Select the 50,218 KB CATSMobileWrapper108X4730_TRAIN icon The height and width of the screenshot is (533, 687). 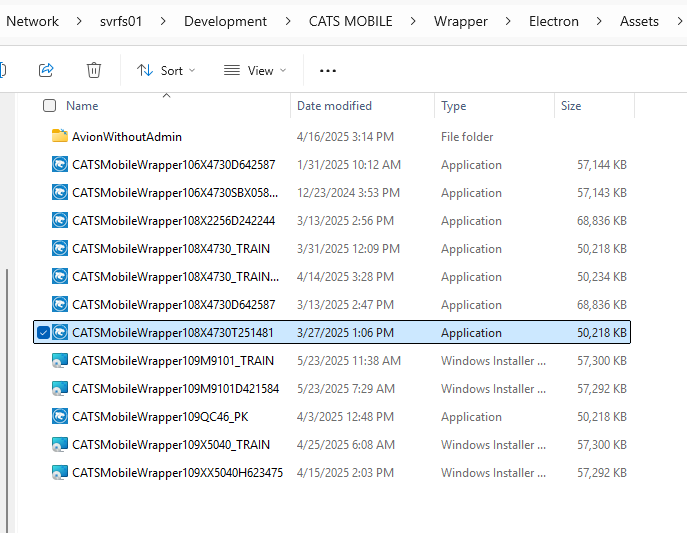[60, 249]
